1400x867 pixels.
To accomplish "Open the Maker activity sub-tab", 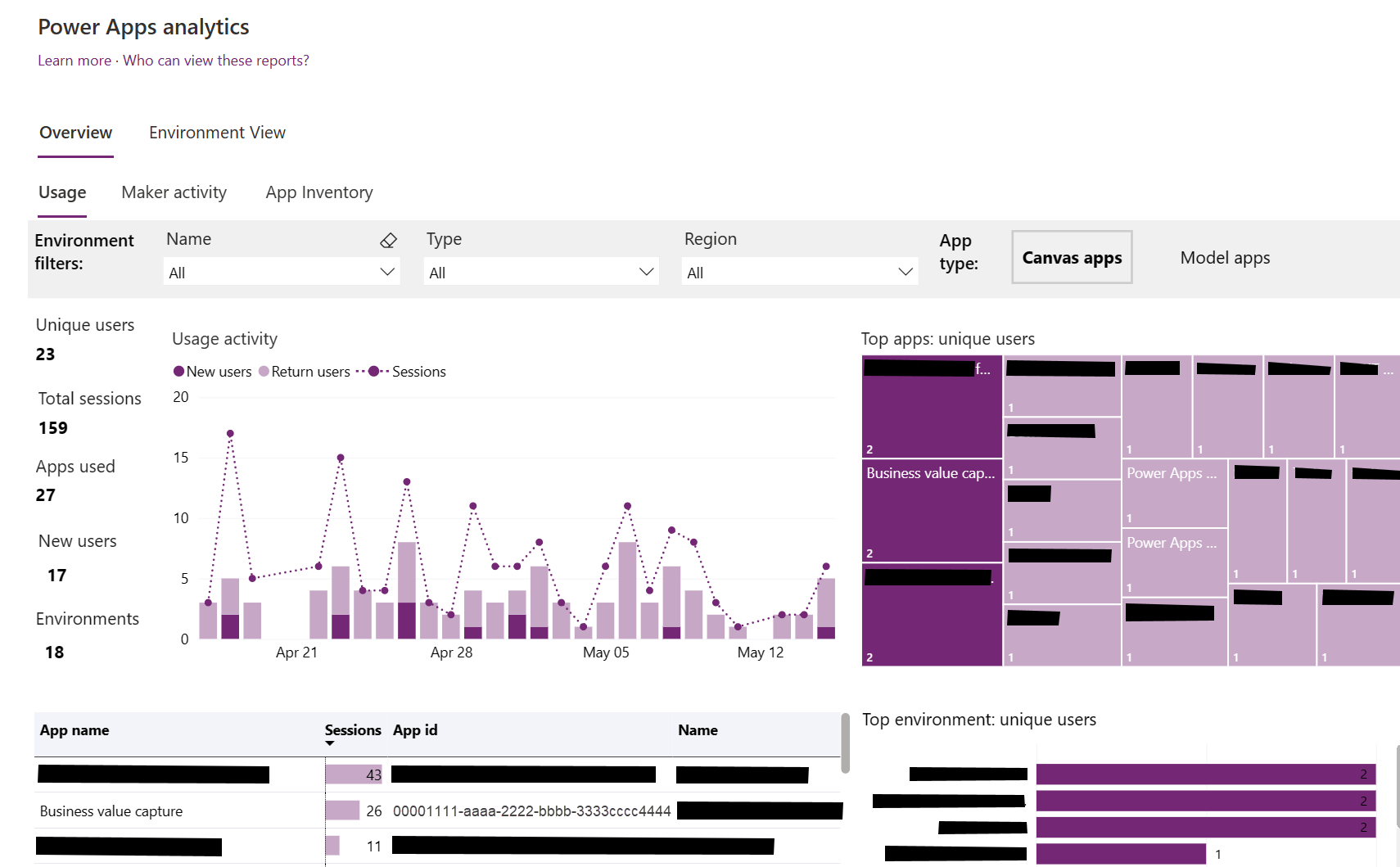I will 174,192.
